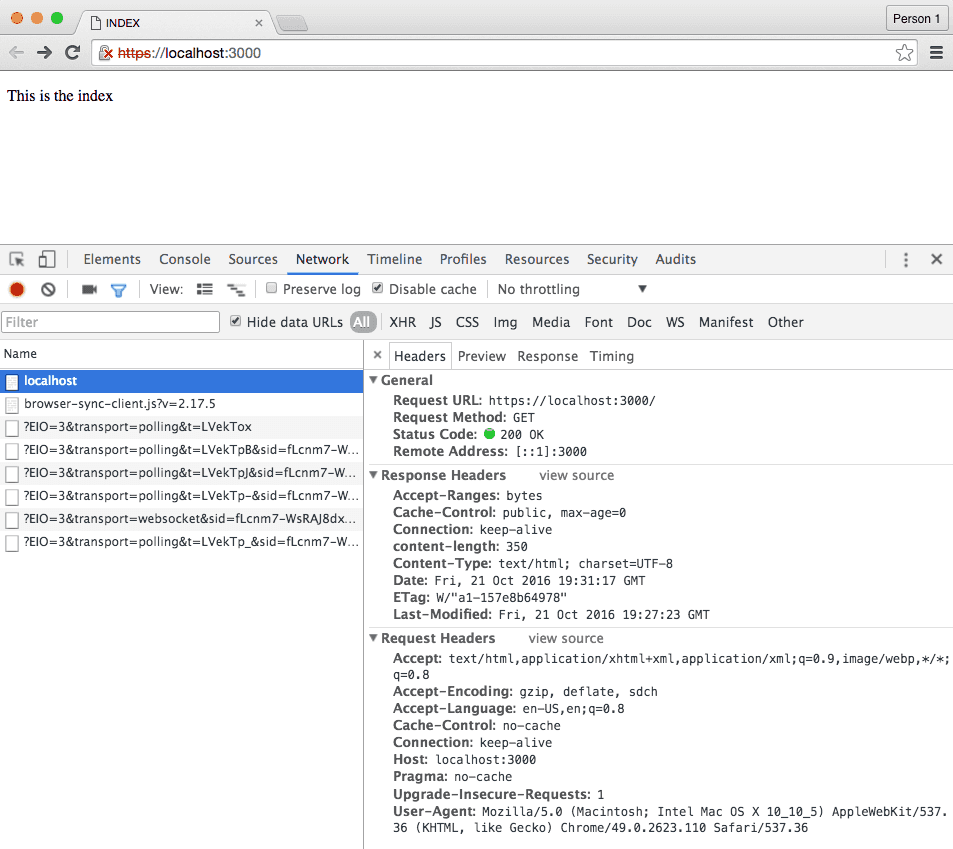Viewport: 953px width, 849px height.
Task: Toggle the filter funnel icon
Action: tap(118, 290)
